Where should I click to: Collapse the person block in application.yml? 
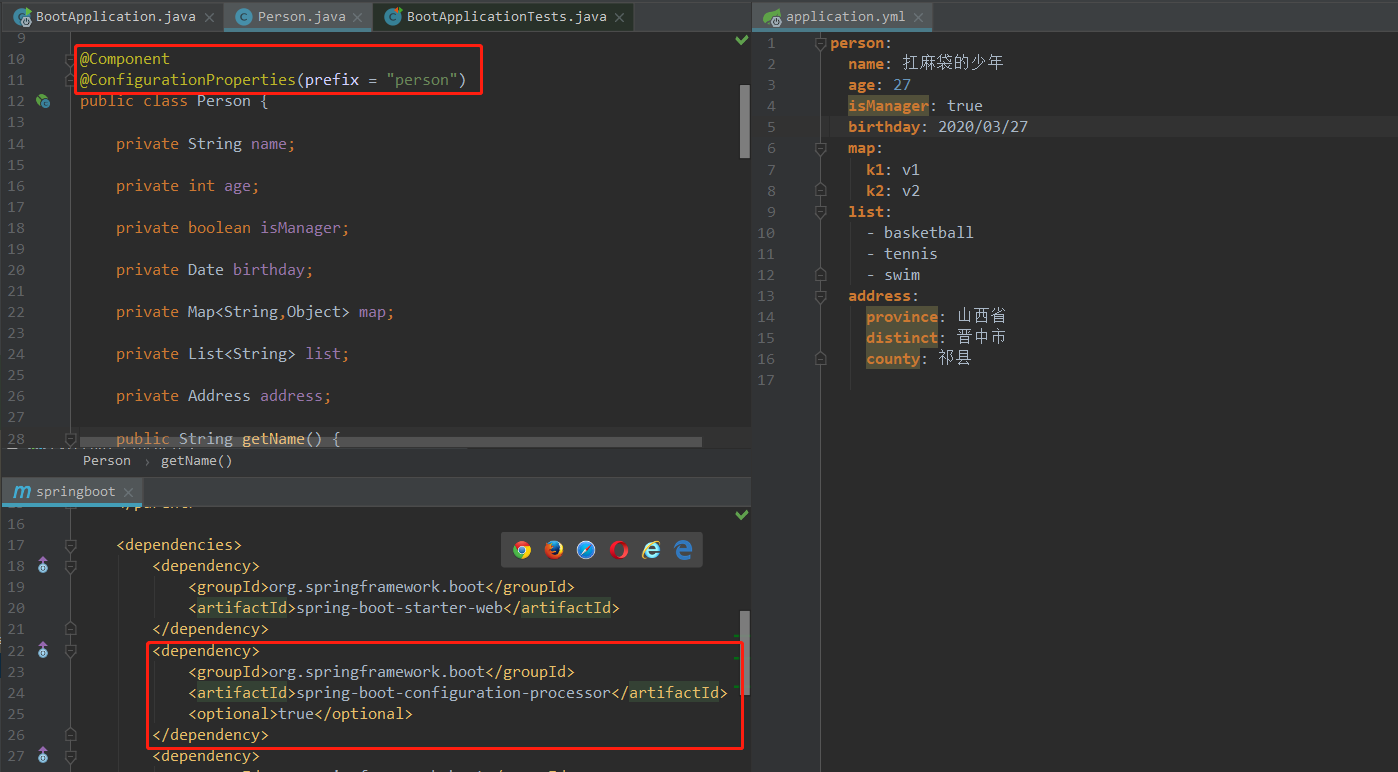click(x=821, y=43)
